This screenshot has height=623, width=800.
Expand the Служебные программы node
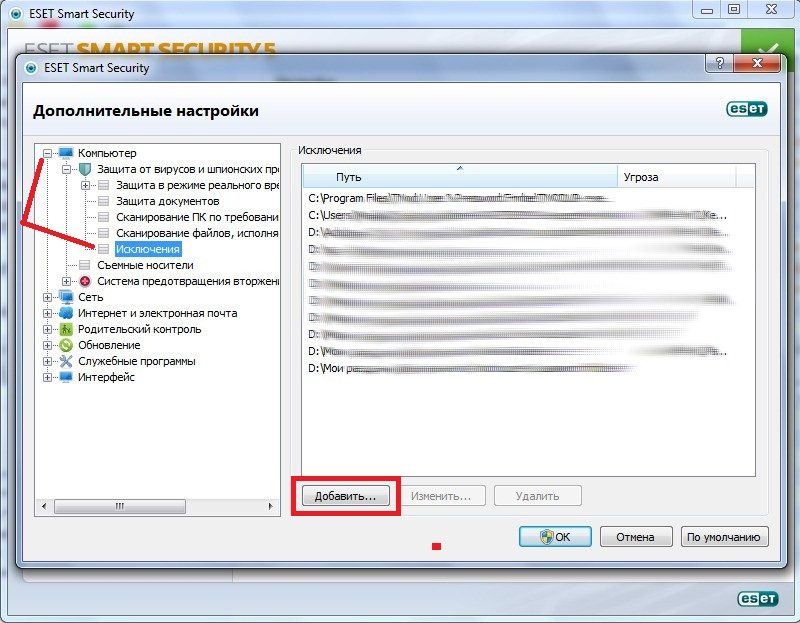[47, 361]
